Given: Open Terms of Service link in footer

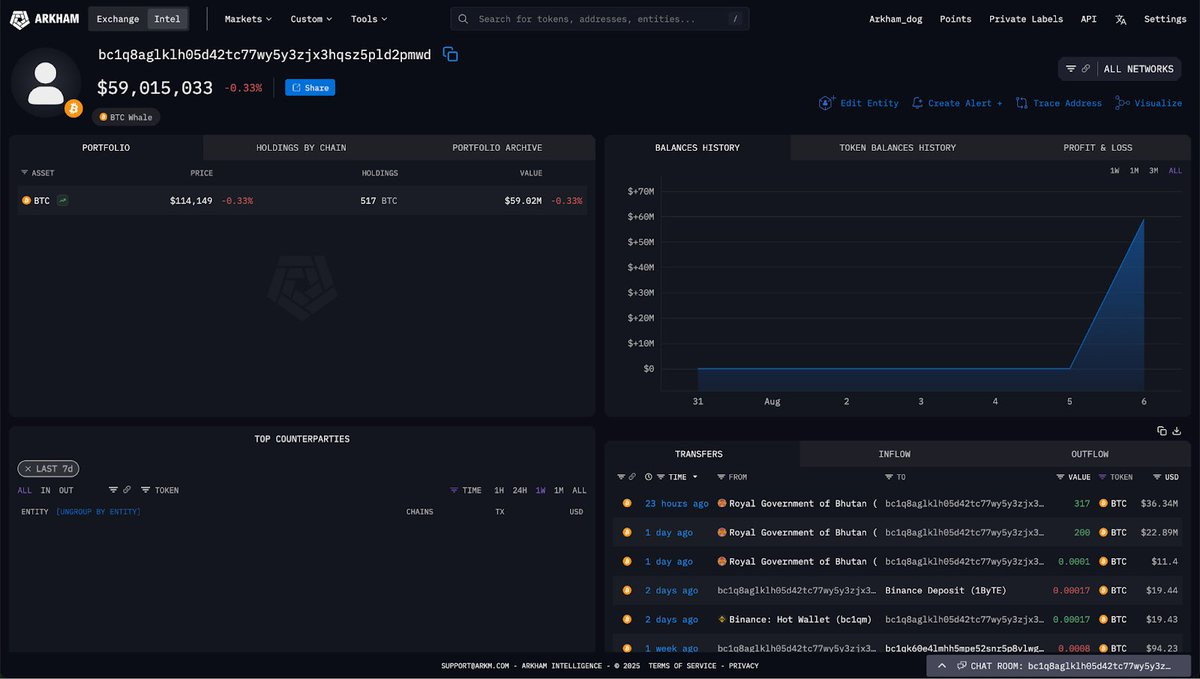Looking at the screenshot, I should click(x=682, y=666).
